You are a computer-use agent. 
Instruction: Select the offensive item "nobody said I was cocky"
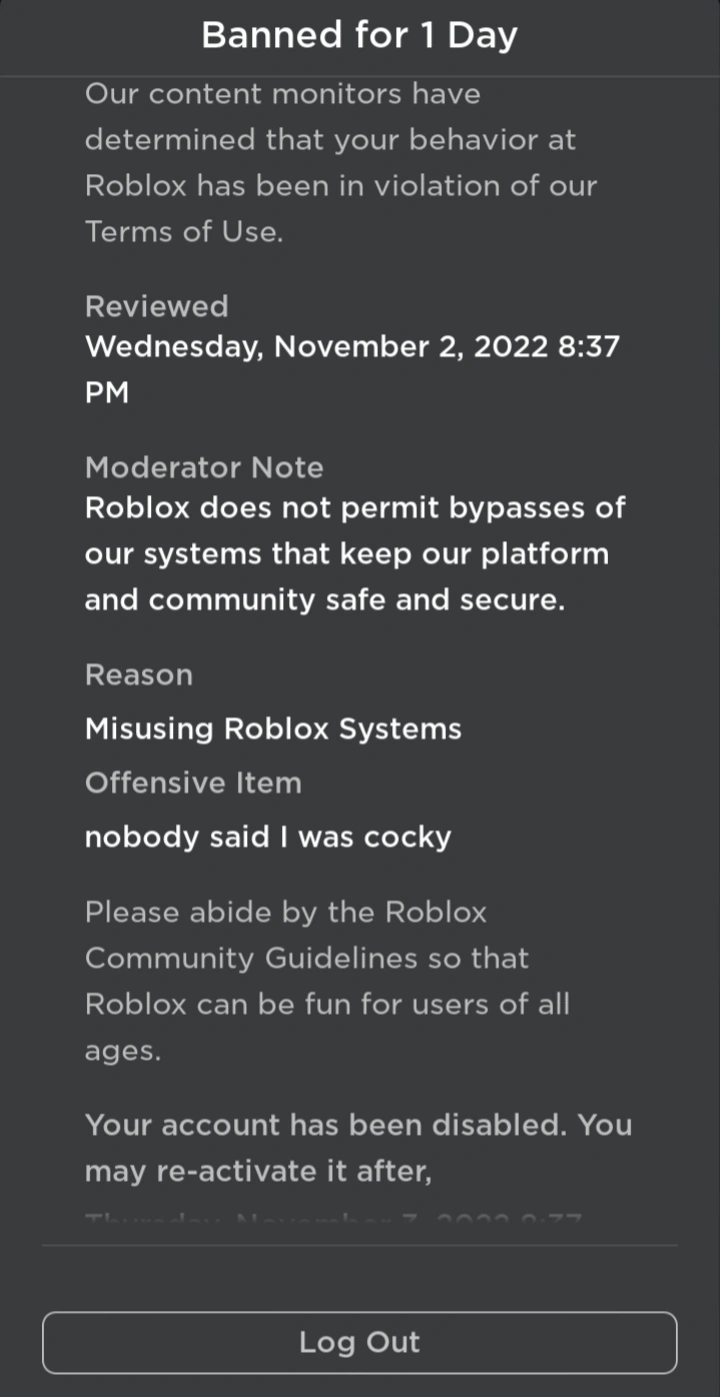267,836
